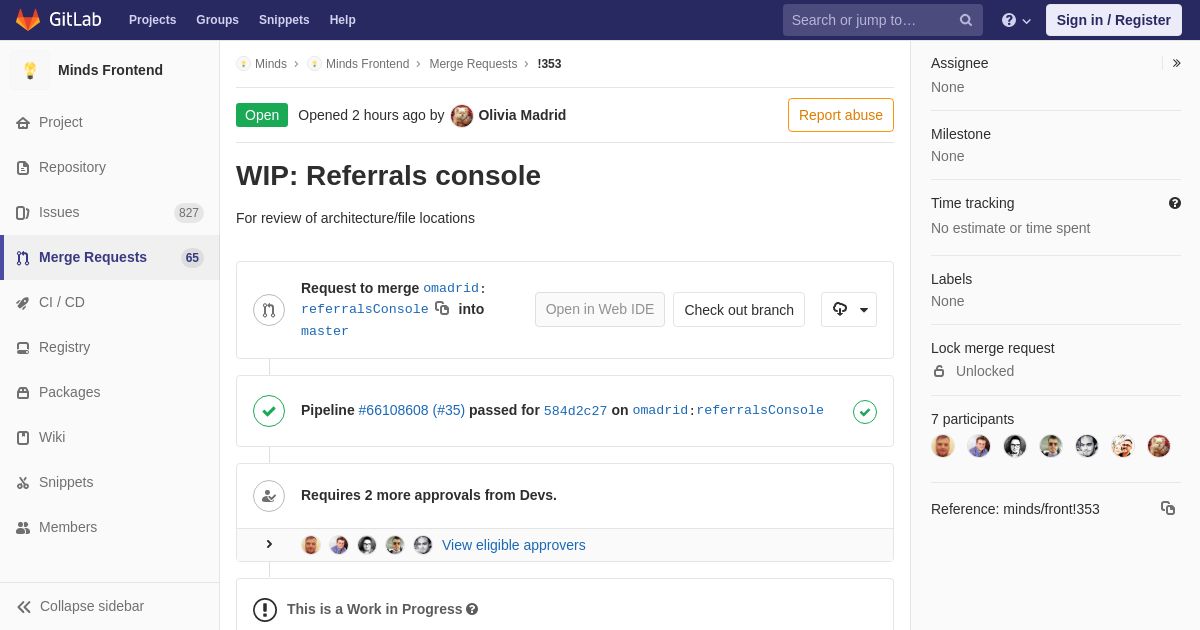Click the GitLab fox logo
1200x630 pixels.
pos(28,20)
